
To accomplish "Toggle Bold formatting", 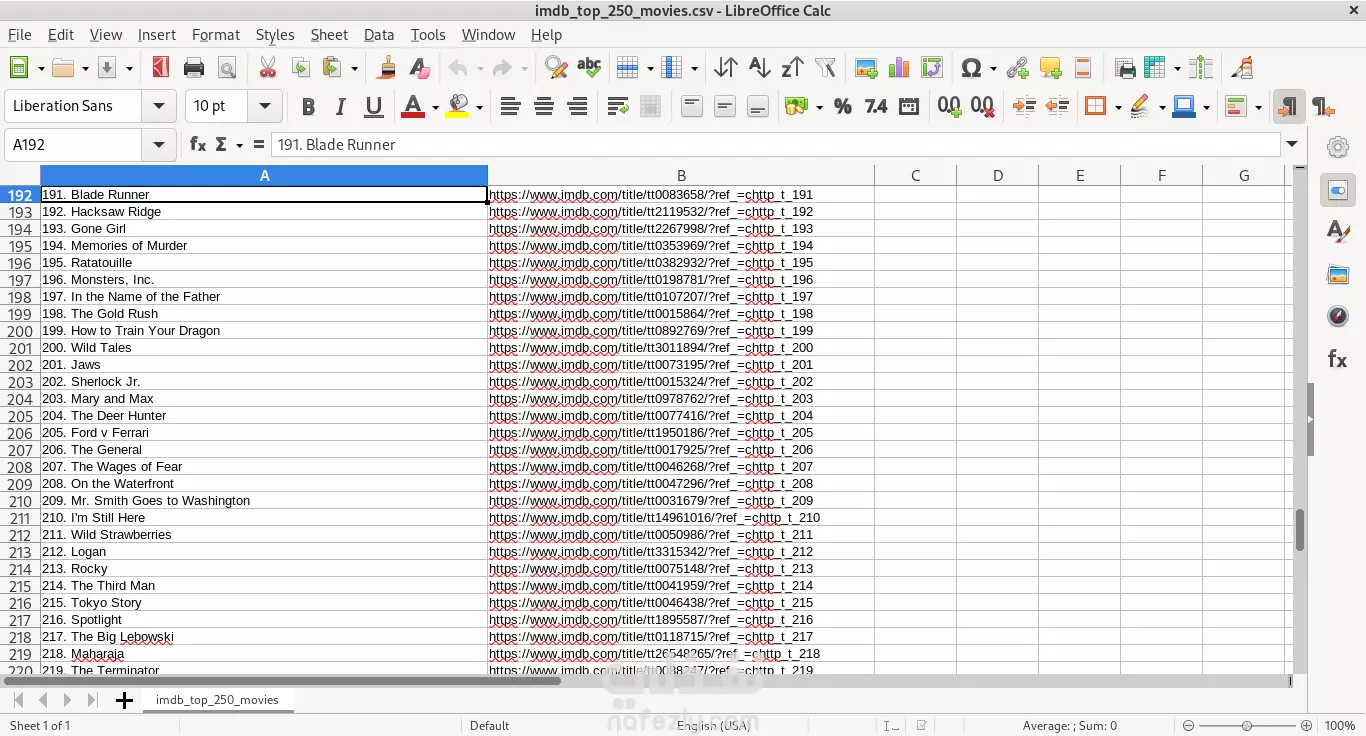I will coord(308,106).
